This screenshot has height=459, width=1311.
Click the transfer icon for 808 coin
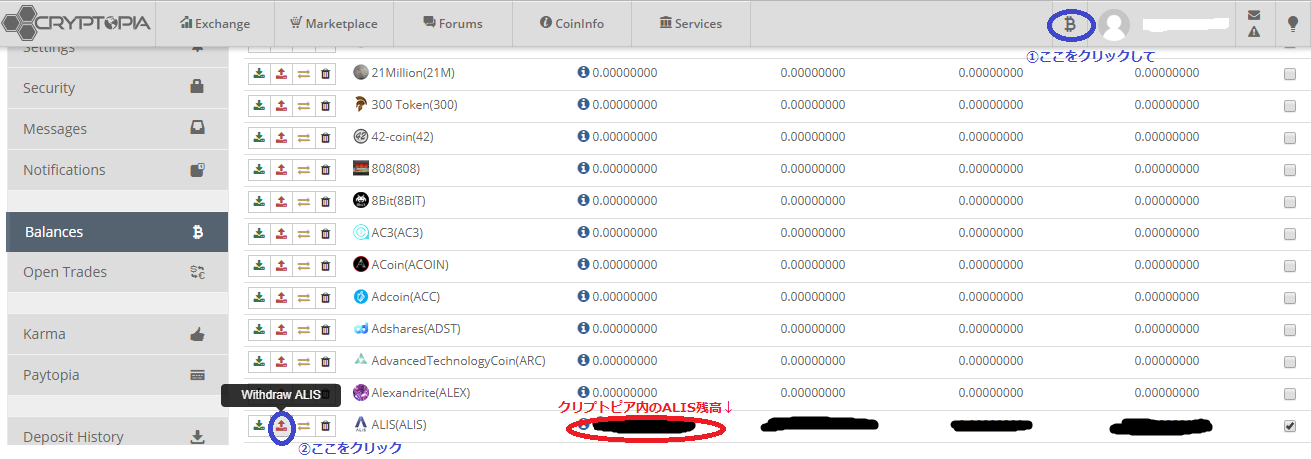[303, 169]
